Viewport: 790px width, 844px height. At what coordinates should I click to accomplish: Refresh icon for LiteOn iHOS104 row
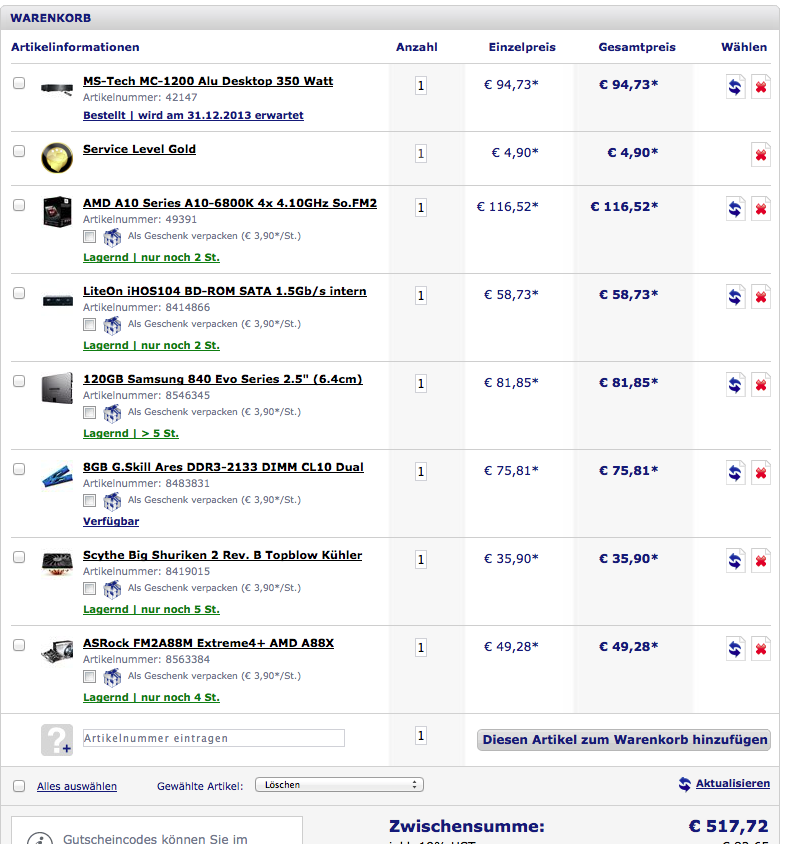click(x=735, y=297)
